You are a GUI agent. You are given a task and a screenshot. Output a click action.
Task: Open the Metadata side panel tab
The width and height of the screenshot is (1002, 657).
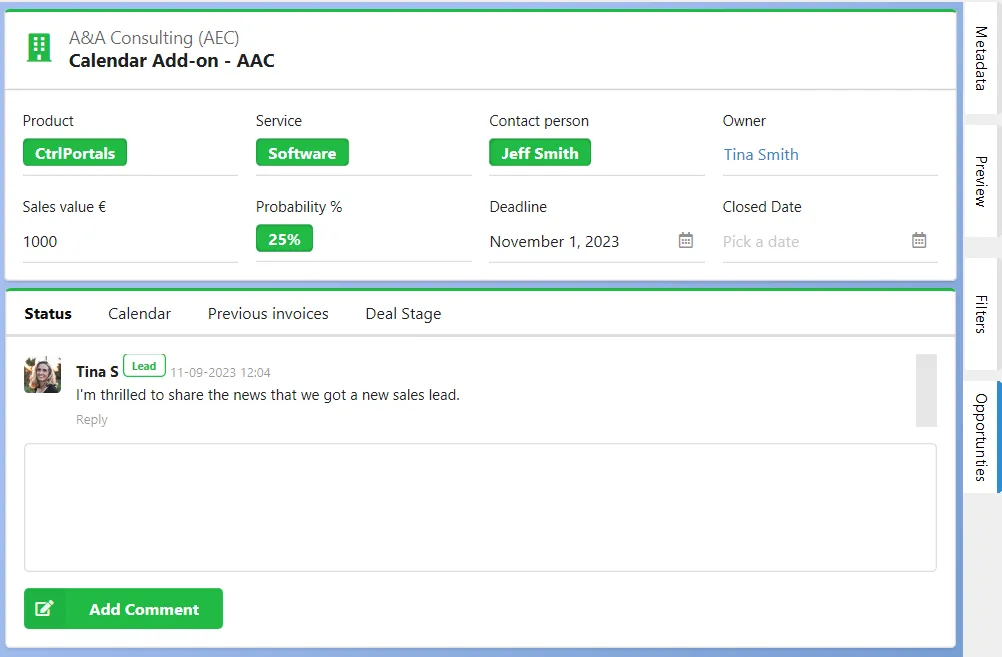tap(980, 58)
